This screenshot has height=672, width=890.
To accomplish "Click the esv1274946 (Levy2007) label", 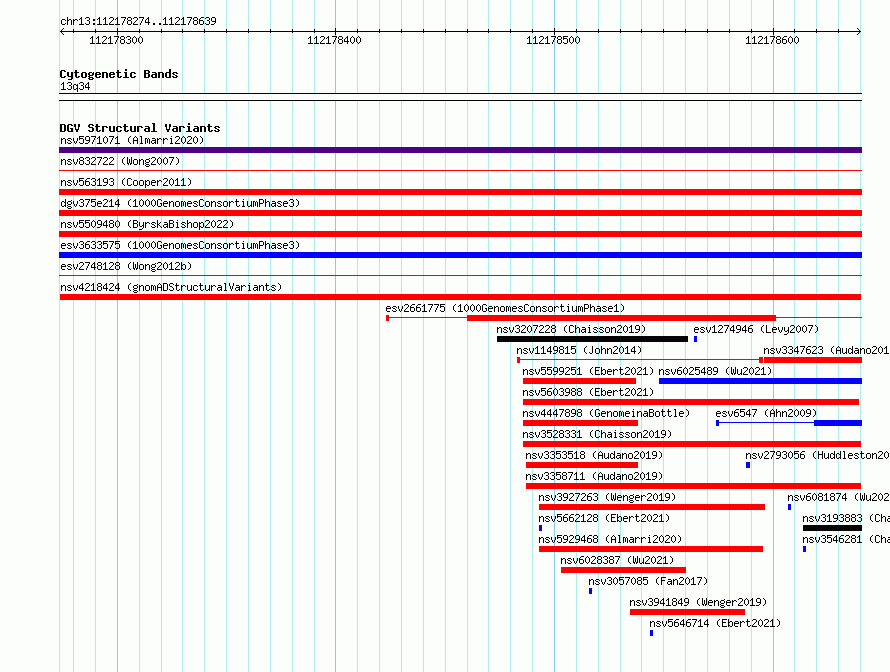I will [x=755, y=329].
